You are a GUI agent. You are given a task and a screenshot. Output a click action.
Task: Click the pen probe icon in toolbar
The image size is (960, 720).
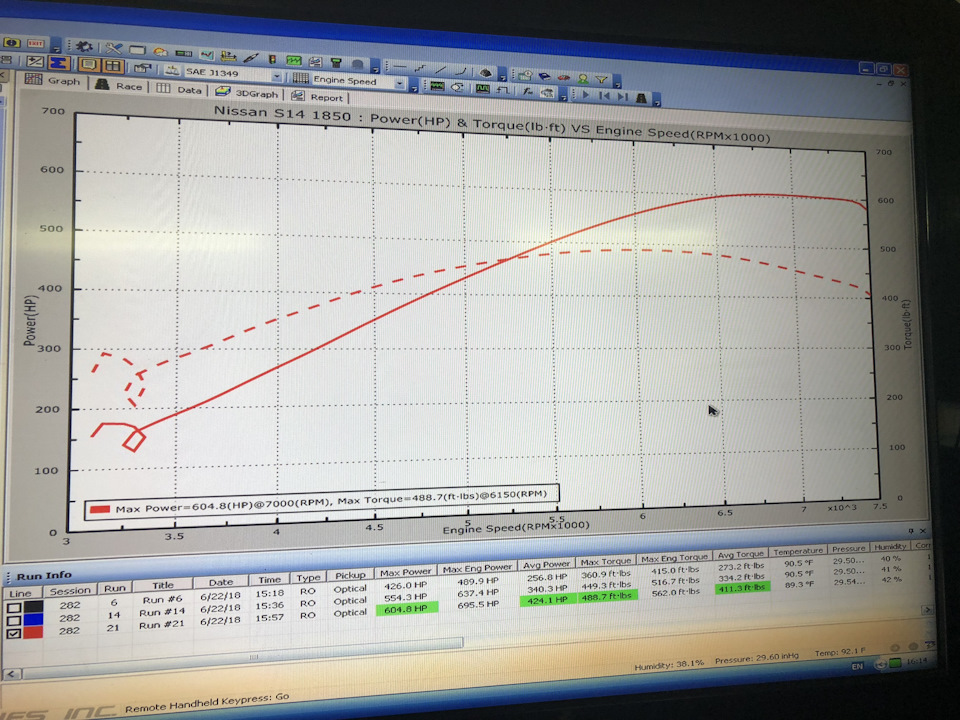pyautogui.click(x=250, y=58)
